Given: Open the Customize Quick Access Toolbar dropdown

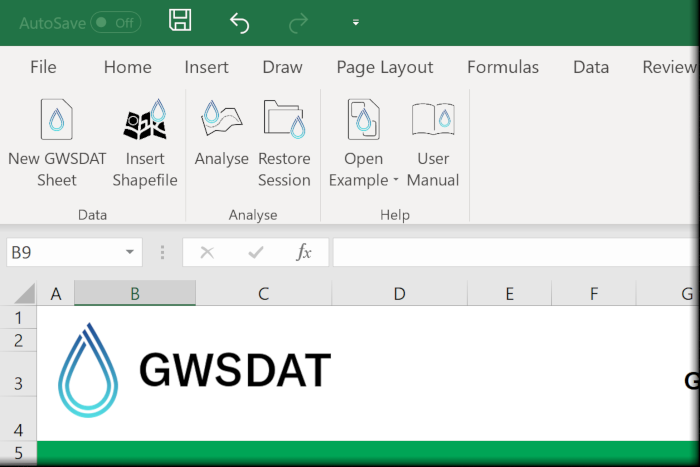Looking at the screenshot, I should click(x=356, y=22).
